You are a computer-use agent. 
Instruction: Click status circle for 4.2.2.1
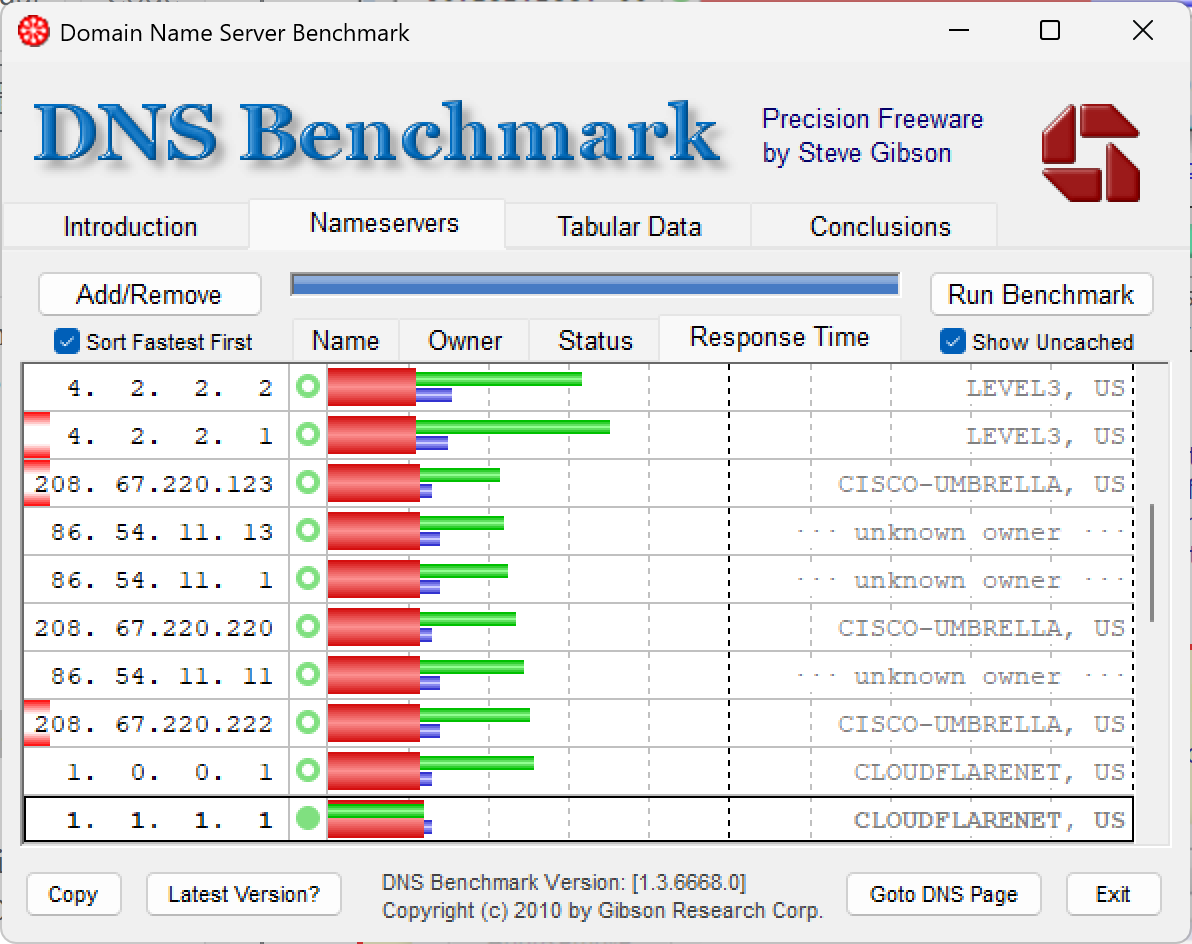(308, 435)
